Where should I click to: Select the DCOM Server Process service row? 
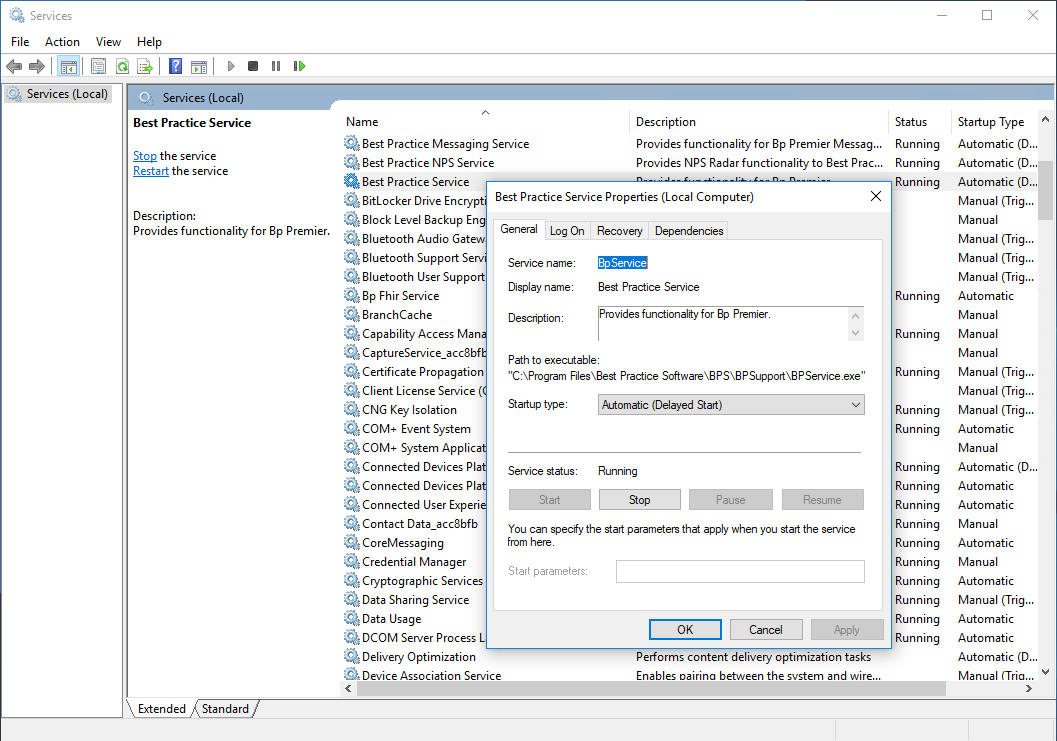[423, 637]
